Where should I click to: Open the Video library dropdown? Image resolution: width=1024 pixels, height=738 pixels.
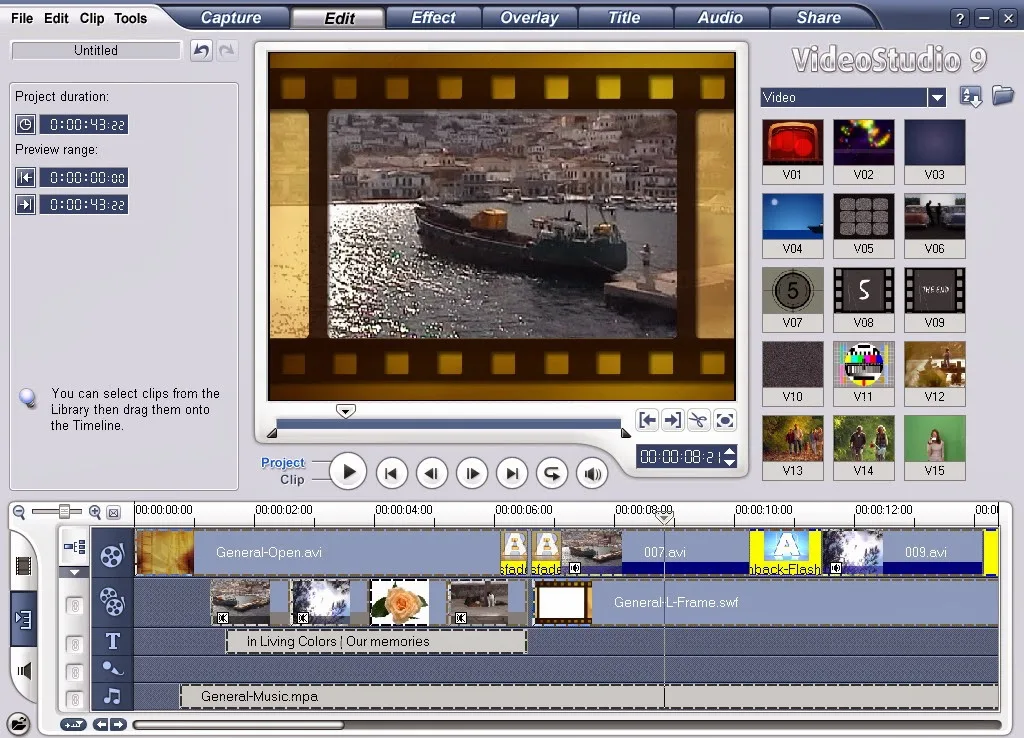tap(936, 97)
